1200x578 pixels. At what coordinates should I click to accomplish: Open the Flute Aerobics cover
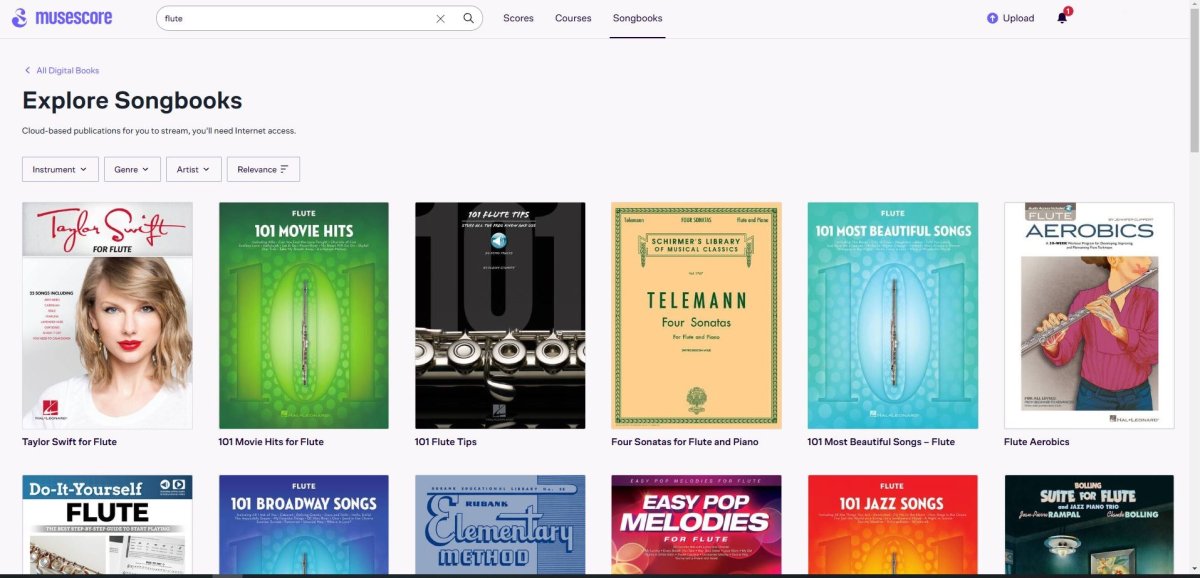tap(1089, 315)
